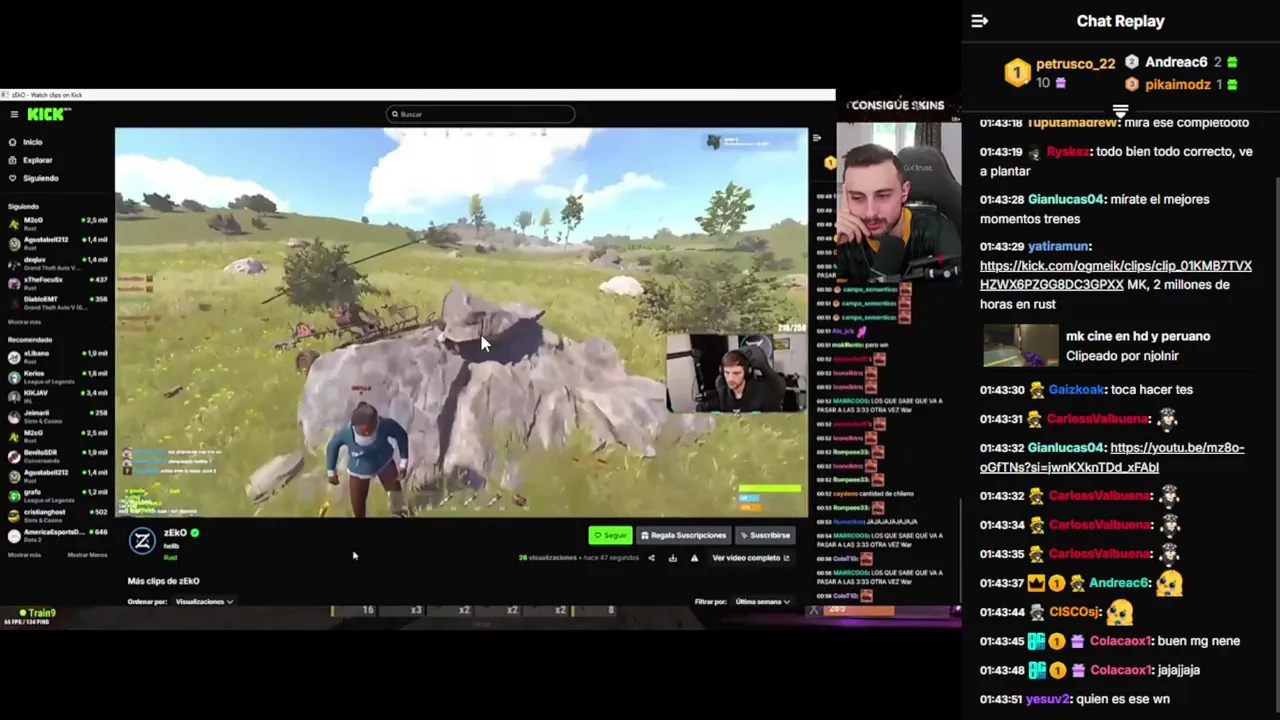Click the Suscribirse button
Image resolution: width=1280 pixels, height=720 pixels.
pos(766,535)
